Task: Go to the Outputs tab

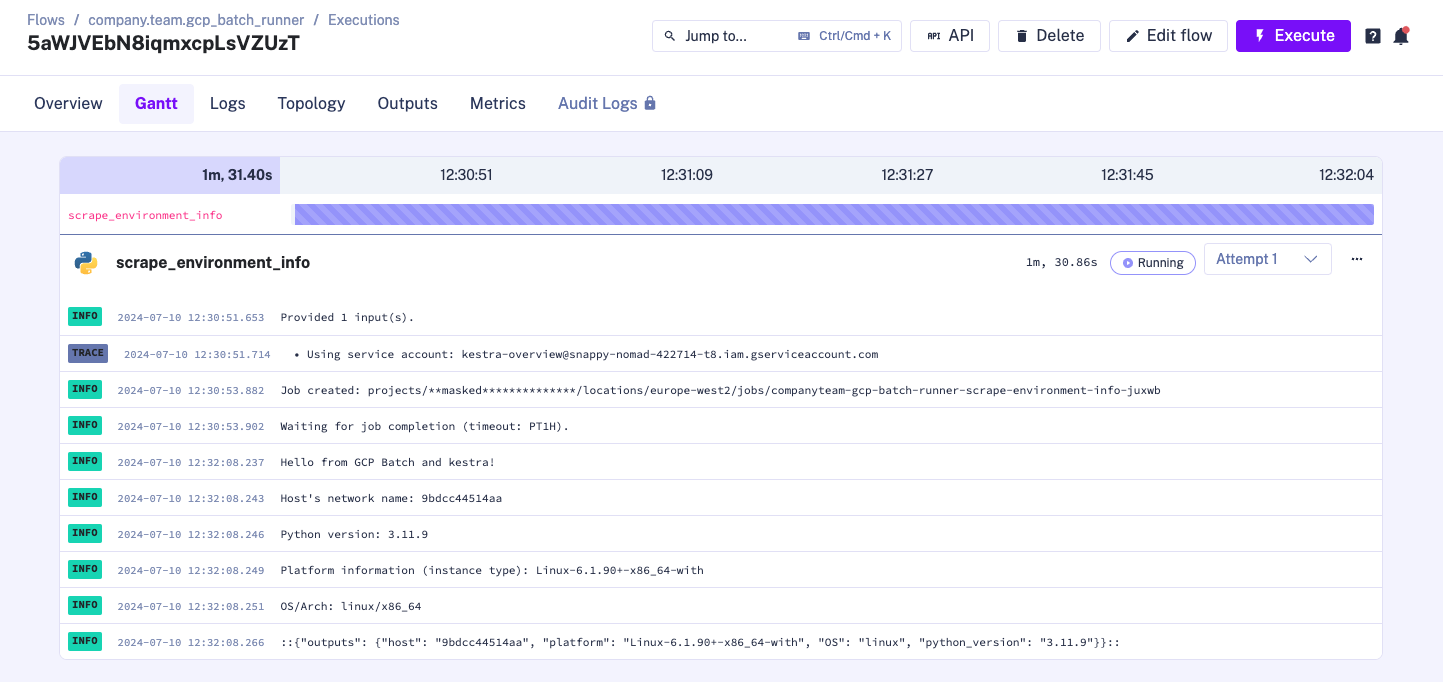Action: click(x=407, y=103)
